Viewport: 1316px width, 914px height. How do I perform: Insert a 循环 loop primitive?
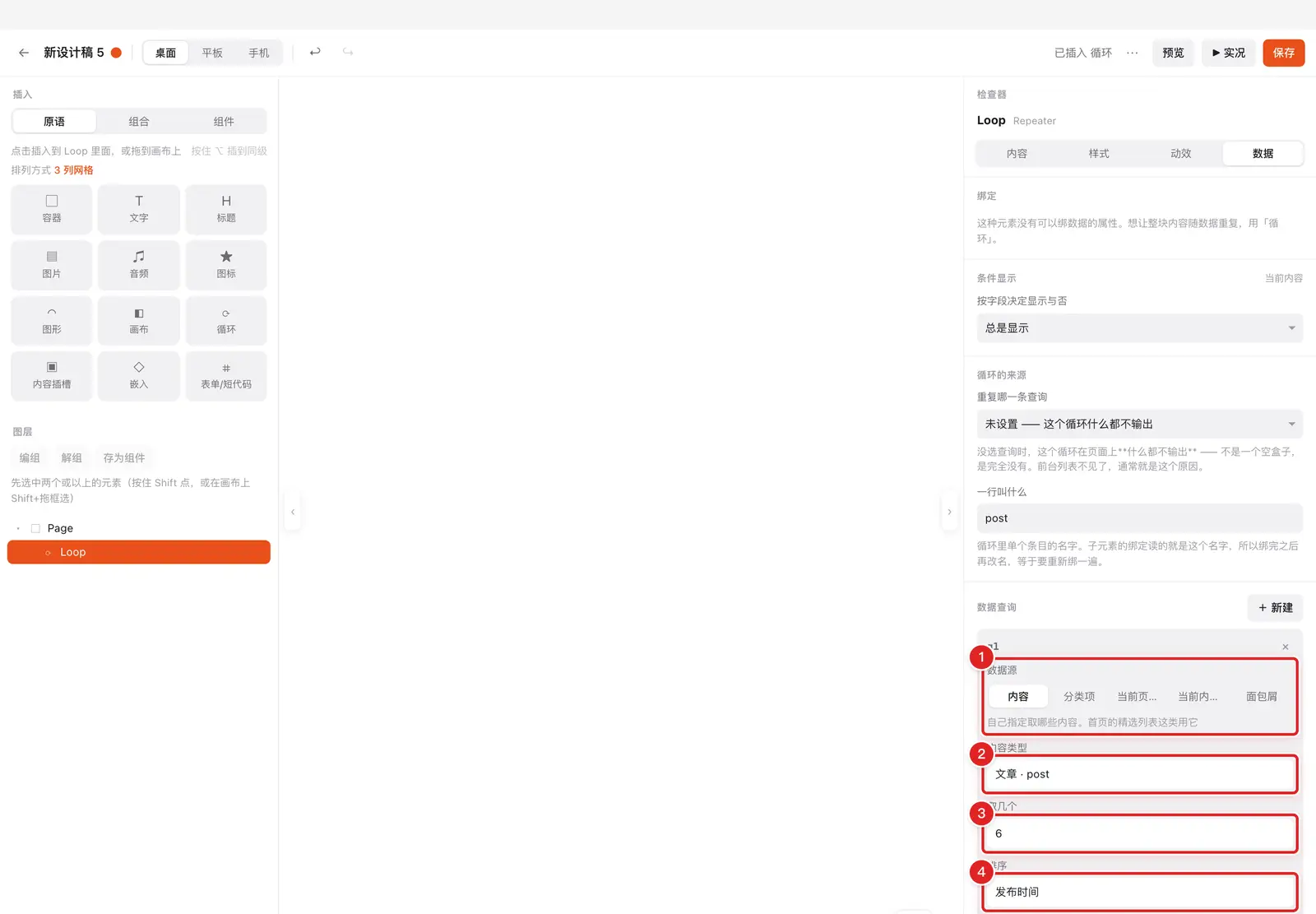point(226,321)
